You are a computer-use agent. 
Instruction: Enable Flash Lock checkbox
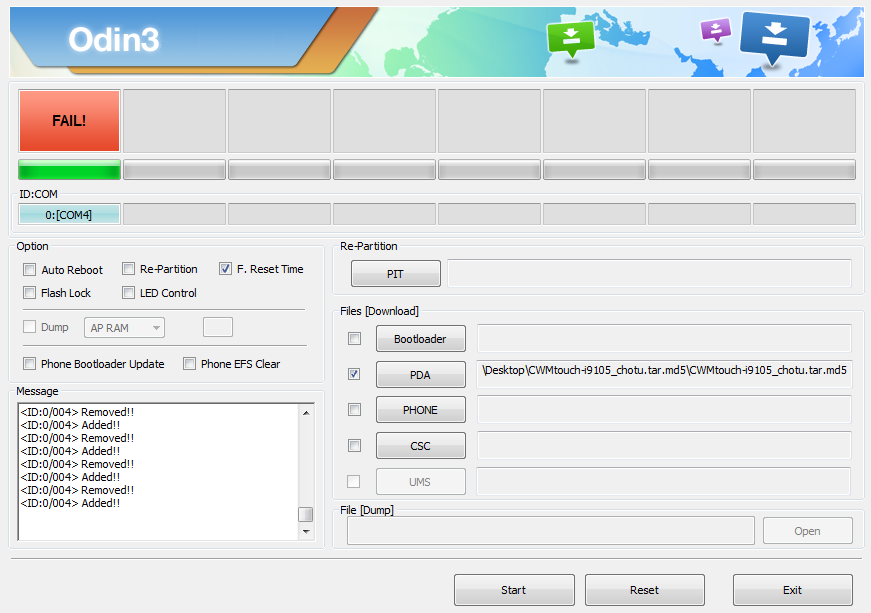[29, 293]
